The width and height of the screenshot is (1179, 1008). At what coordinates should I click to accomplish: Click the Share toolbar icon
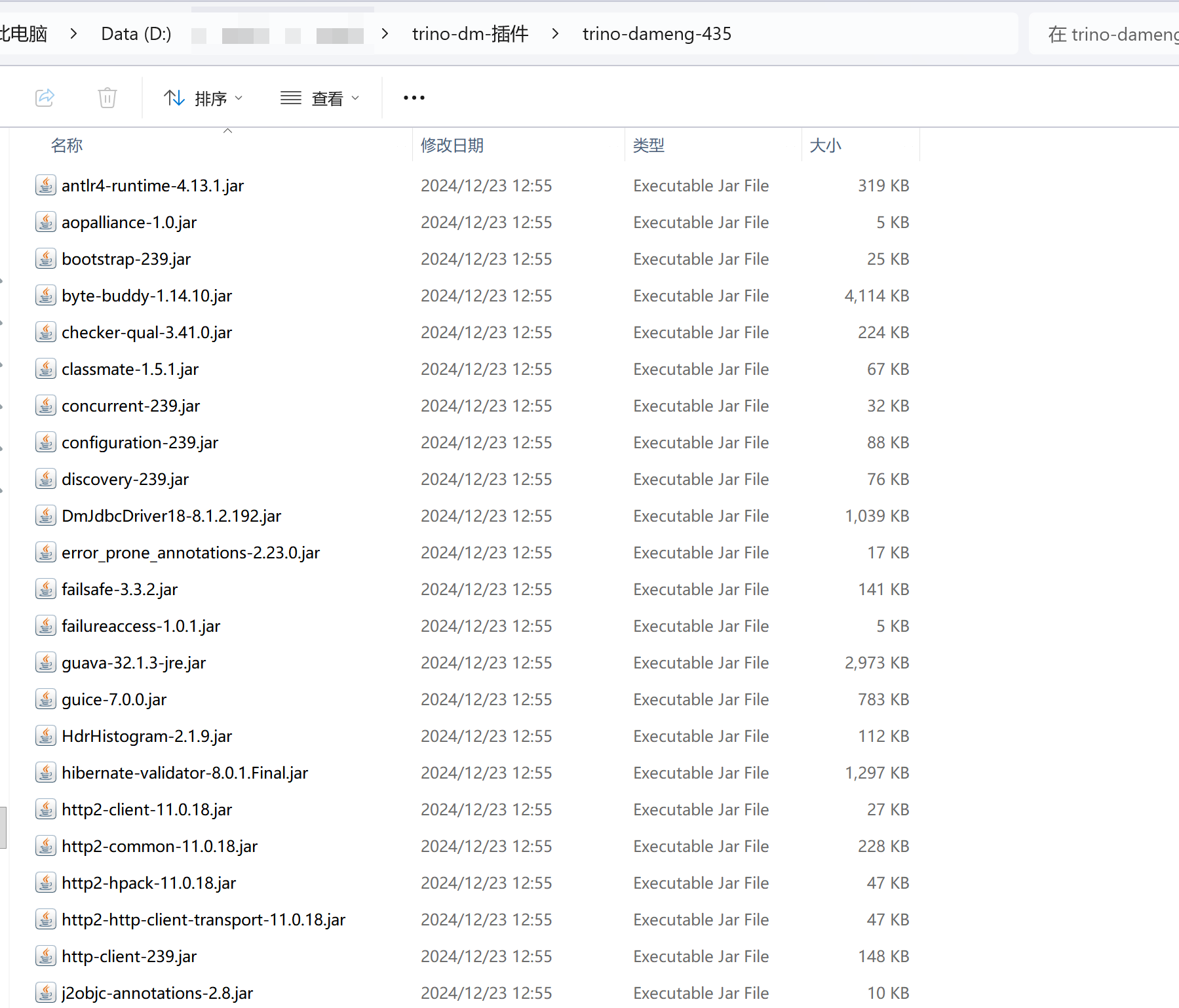click(x=45, y=98)
